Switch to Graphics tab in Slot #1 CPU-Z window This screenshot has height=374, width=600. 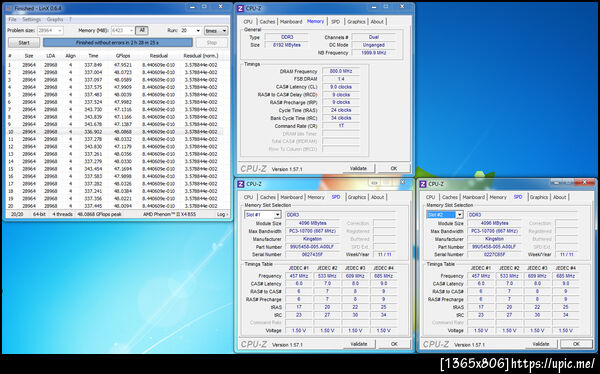(x=357, y=197)
